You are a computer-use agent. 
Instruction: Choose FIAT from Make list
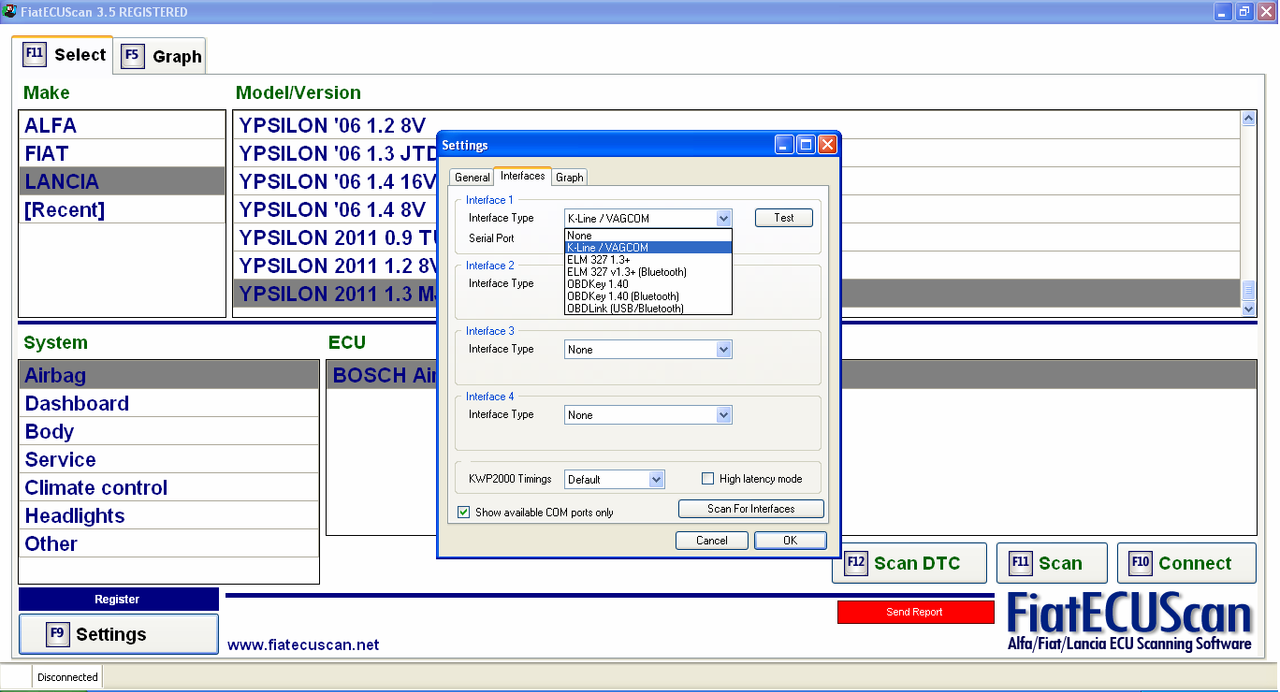coord(122,153)
